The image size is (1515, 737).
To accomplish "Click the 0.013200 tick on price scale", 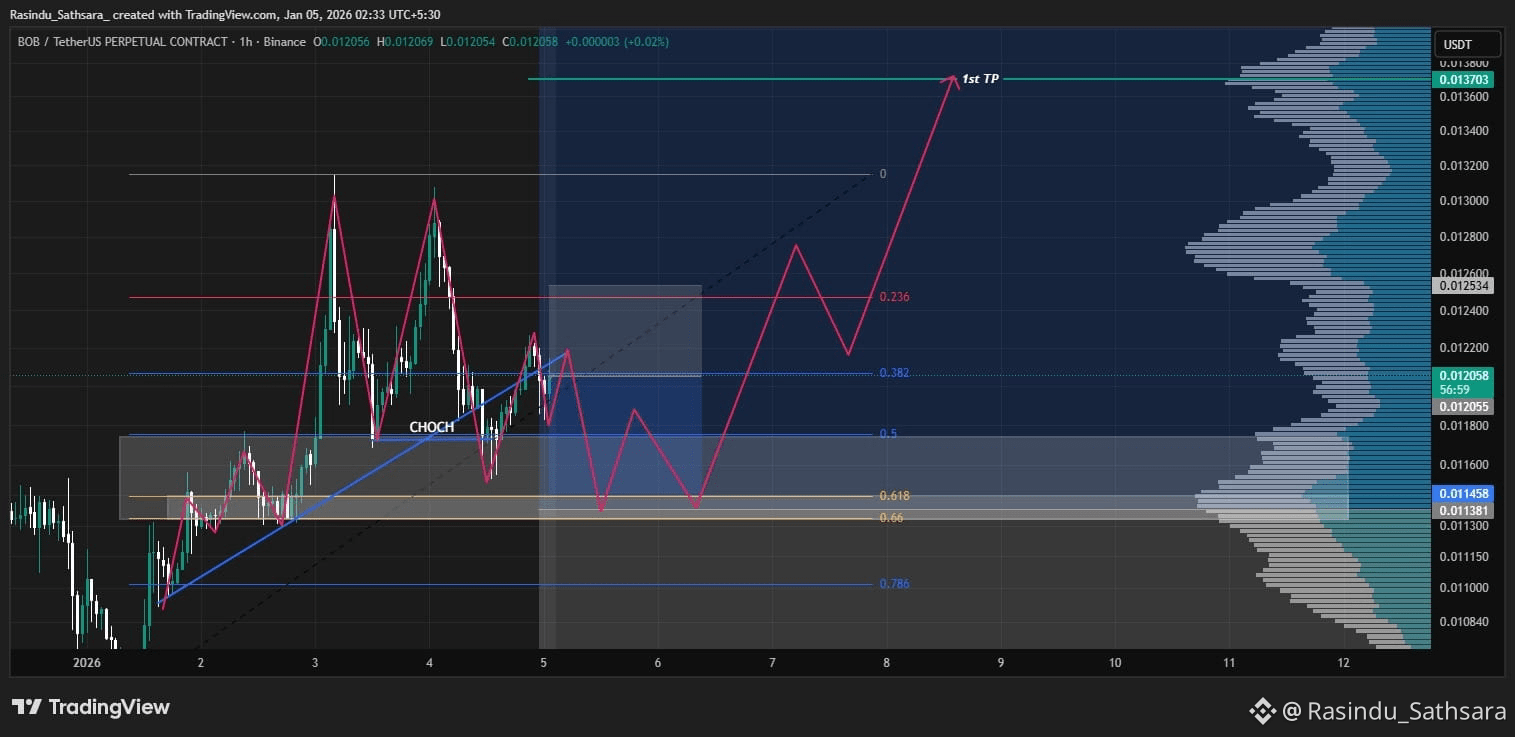I will pyautogui.click(x=1465, y=166).
